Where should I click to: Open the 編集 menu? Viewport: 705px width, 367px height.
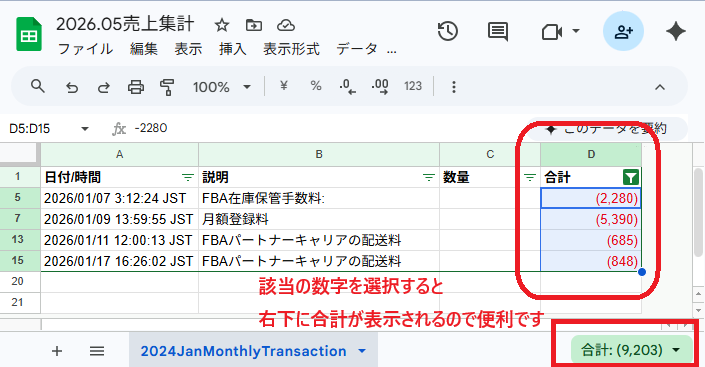tap(144, 49)
